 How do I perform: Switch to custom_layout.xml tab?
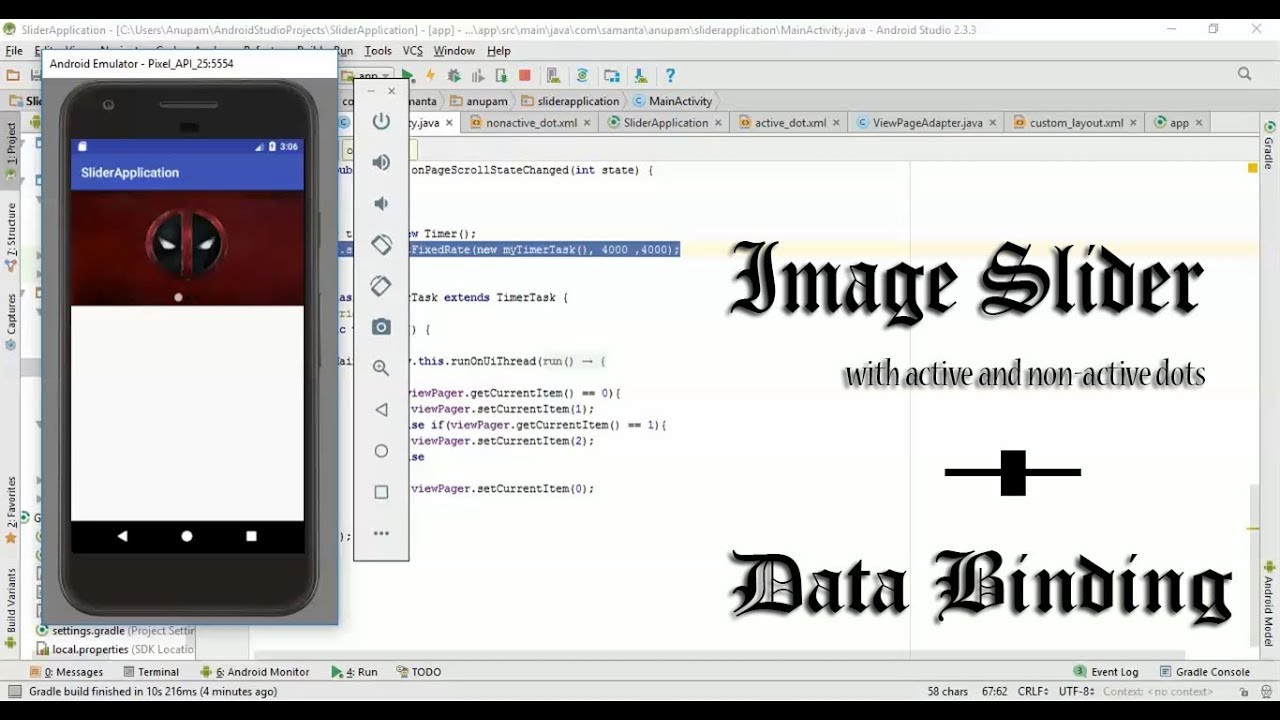click(1076, 123)
